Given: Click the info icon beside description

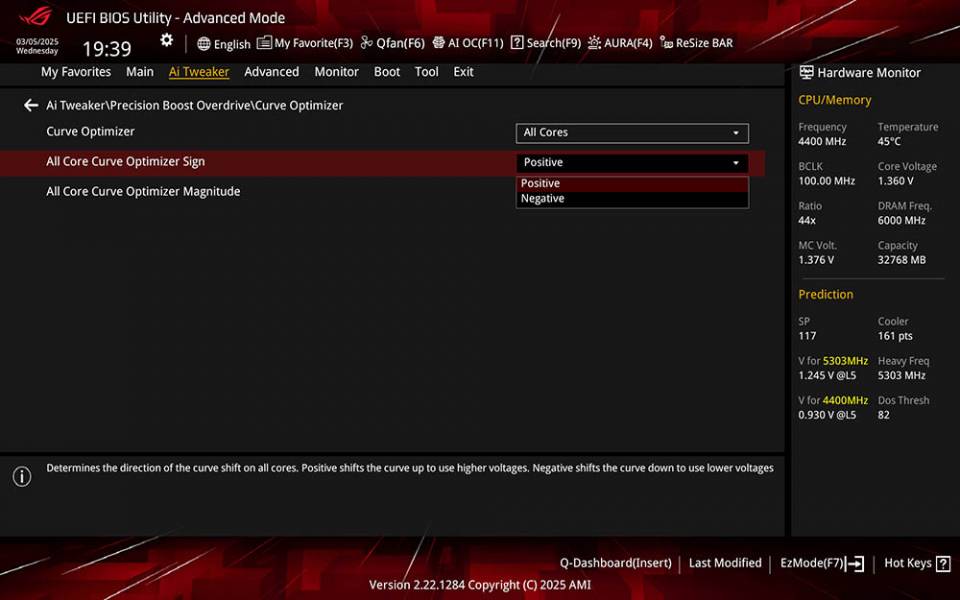Looking at the screenshot, I should tap(22, 476).
